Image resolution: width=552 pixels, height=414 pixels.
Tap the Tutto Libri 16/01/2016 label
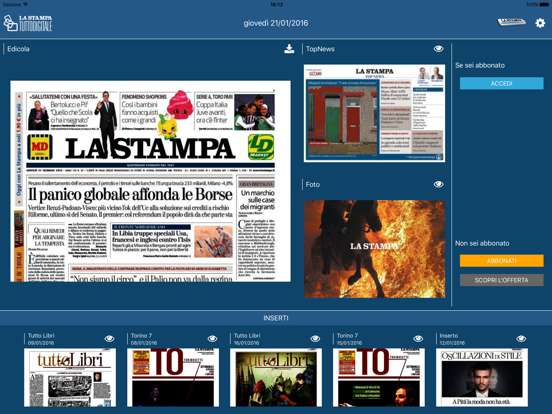pyautogui.click(x=247, y=339)
